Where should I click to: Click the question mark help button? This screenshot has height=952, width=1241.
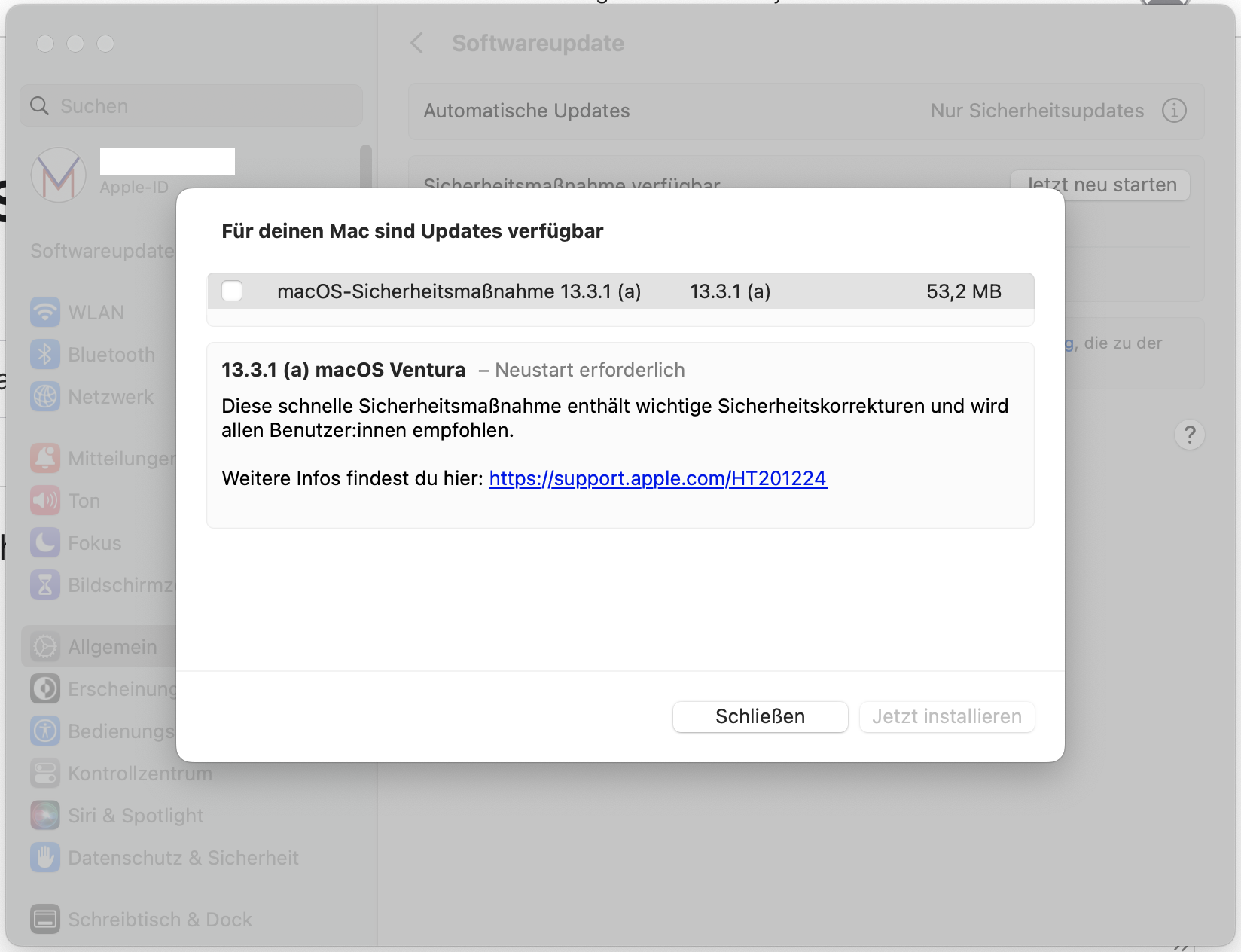click(1190, 435)
